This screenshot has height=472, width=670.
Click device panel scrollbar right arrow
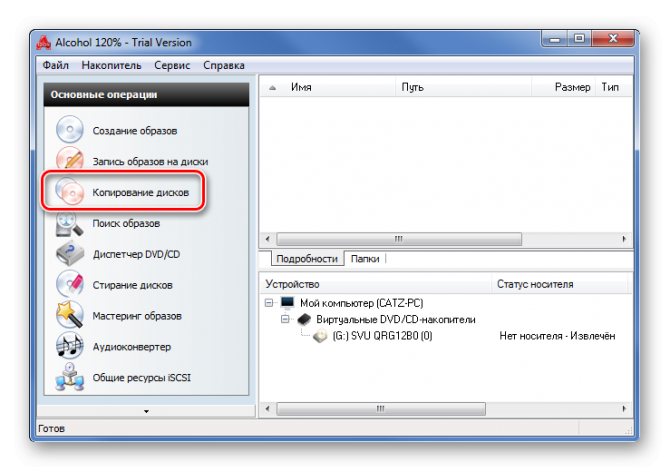tap(624, 409)
